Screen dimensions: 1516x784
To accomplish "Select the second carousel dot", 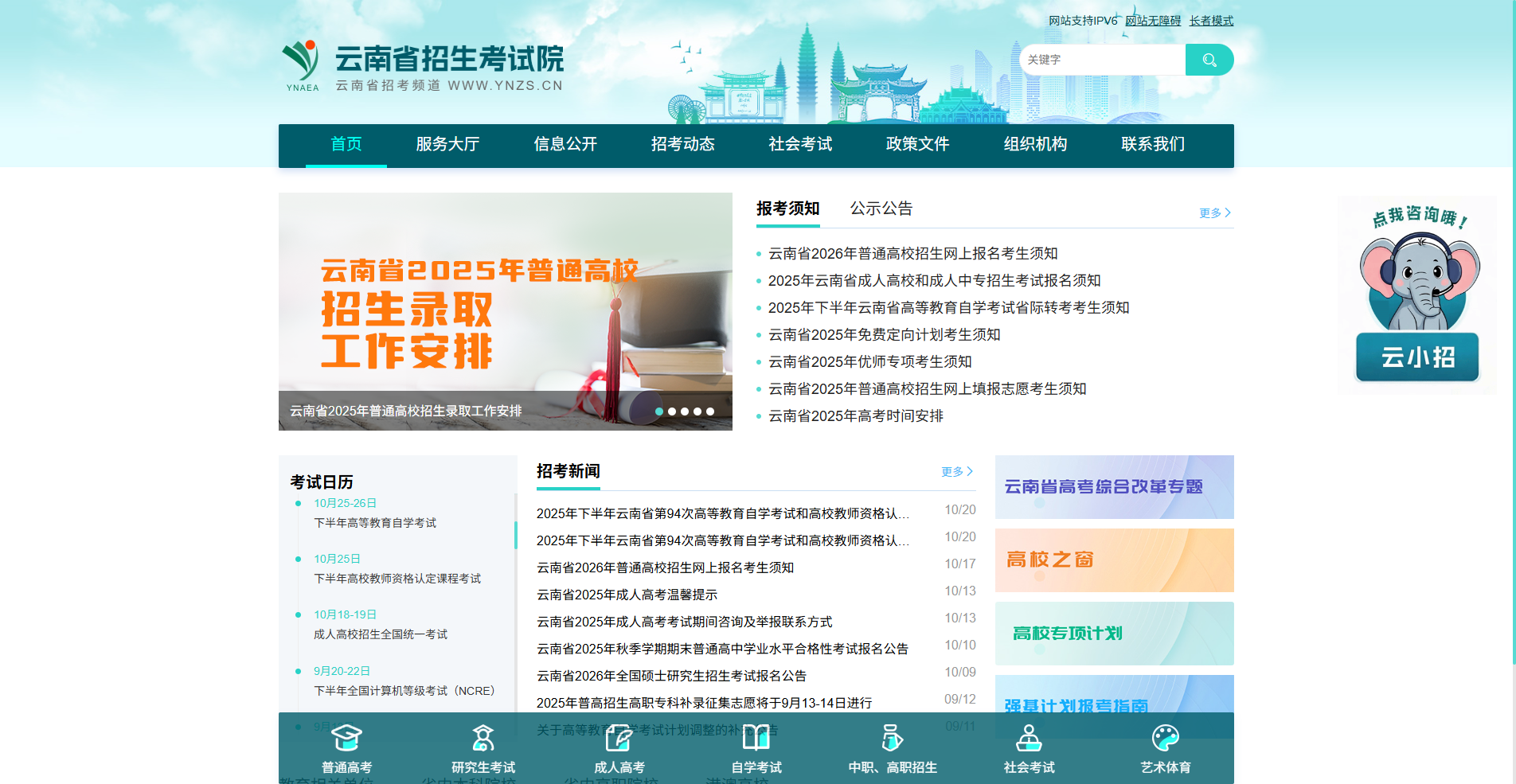I will pos(672,412).
